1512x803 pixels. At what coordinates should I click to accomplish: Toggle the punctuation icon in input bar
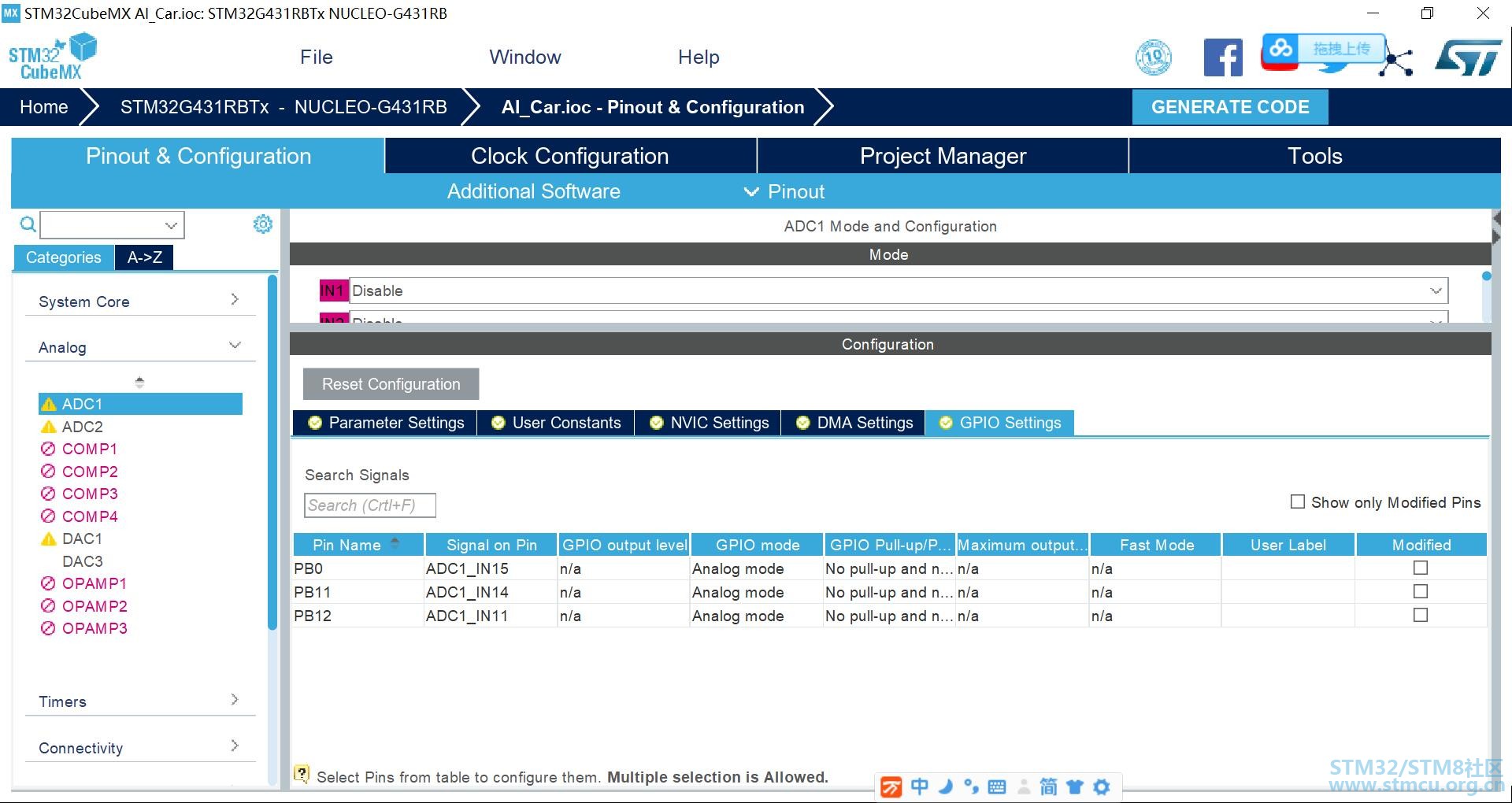(x=972, y=786)
